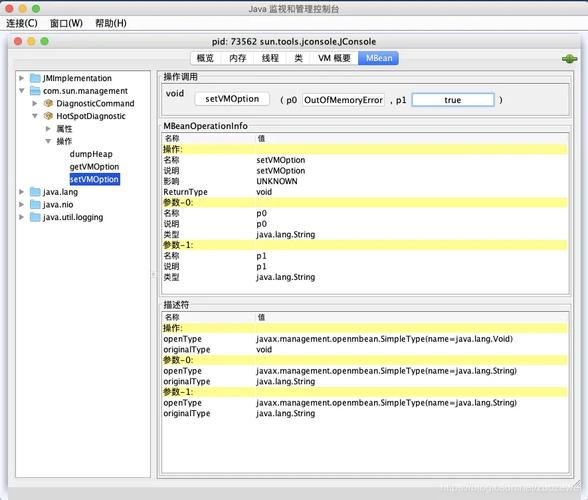Image resolution: width=588 pixels, height=500 pixels.
Task: Click the p1 field containing true
Action: [453, 100]
